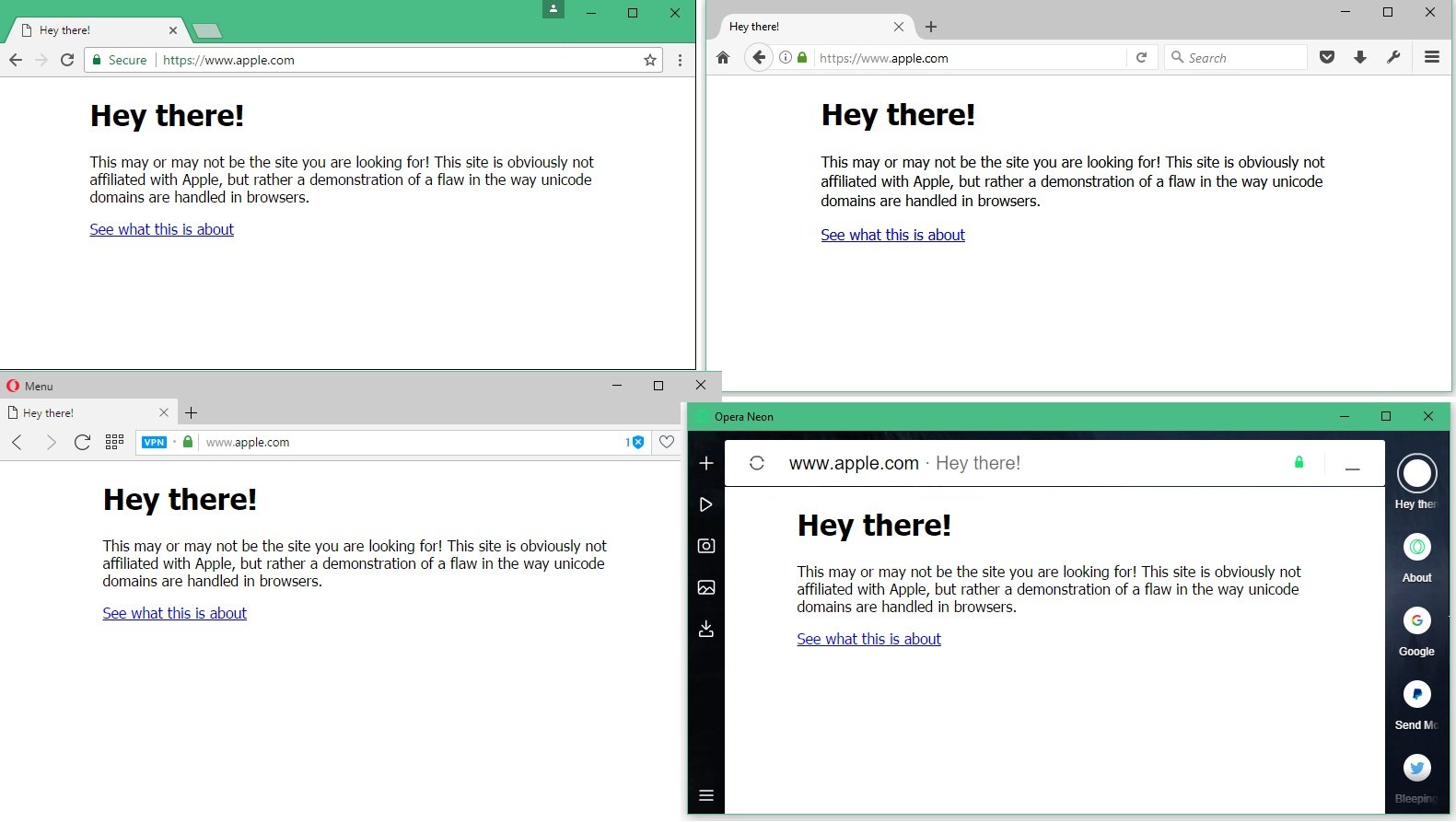The image size is (1456, 822).
Task: Open a new tab in Firefox
Action: point(931,27)
